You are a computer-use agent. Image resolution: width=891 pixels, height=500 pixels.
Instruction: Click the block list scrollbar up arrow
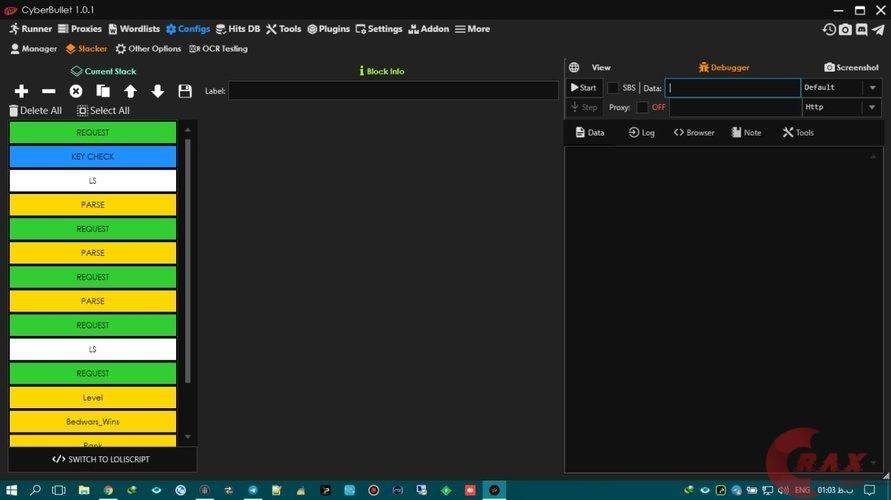pyautogui.click(x=188, y=130)
